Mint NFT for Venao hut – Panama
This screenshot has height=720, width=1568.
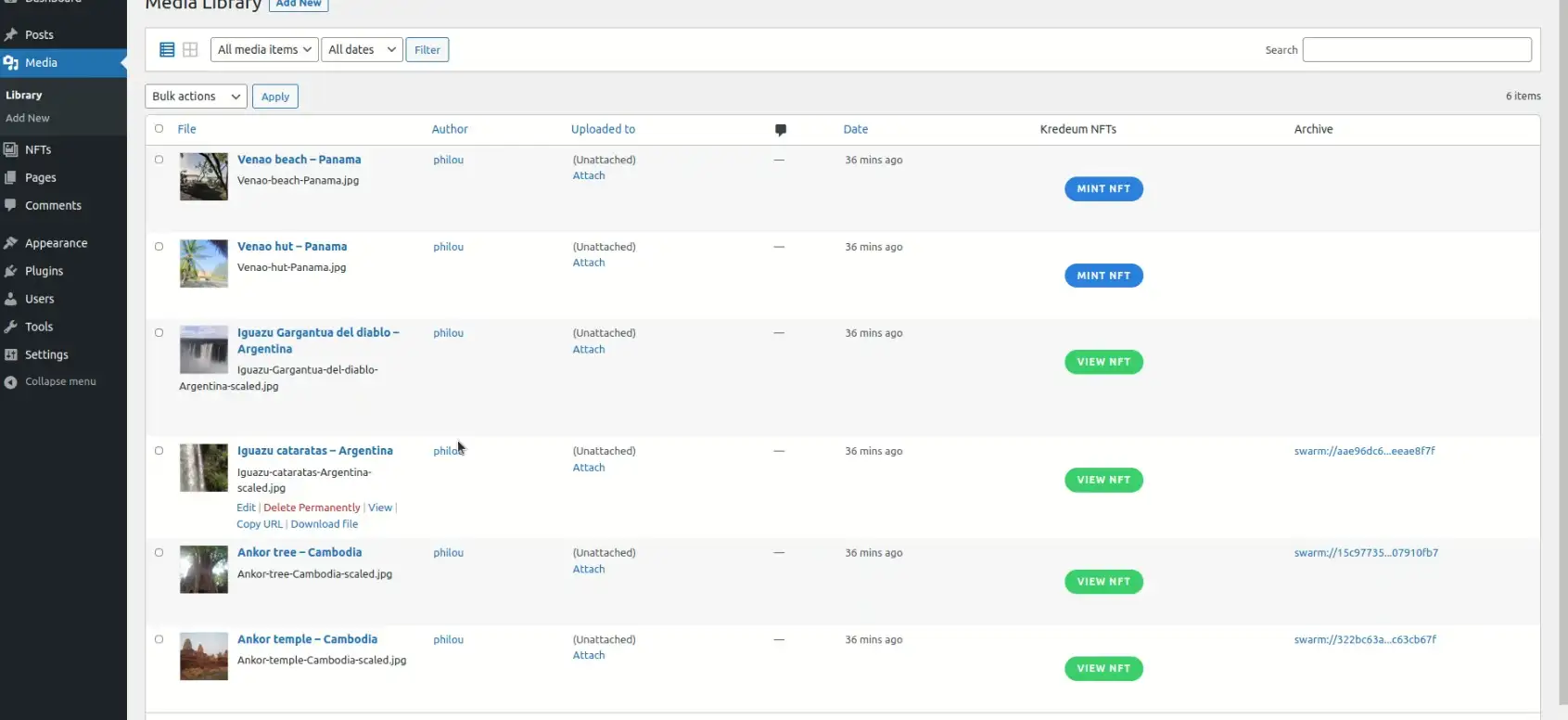point(1103,276)
